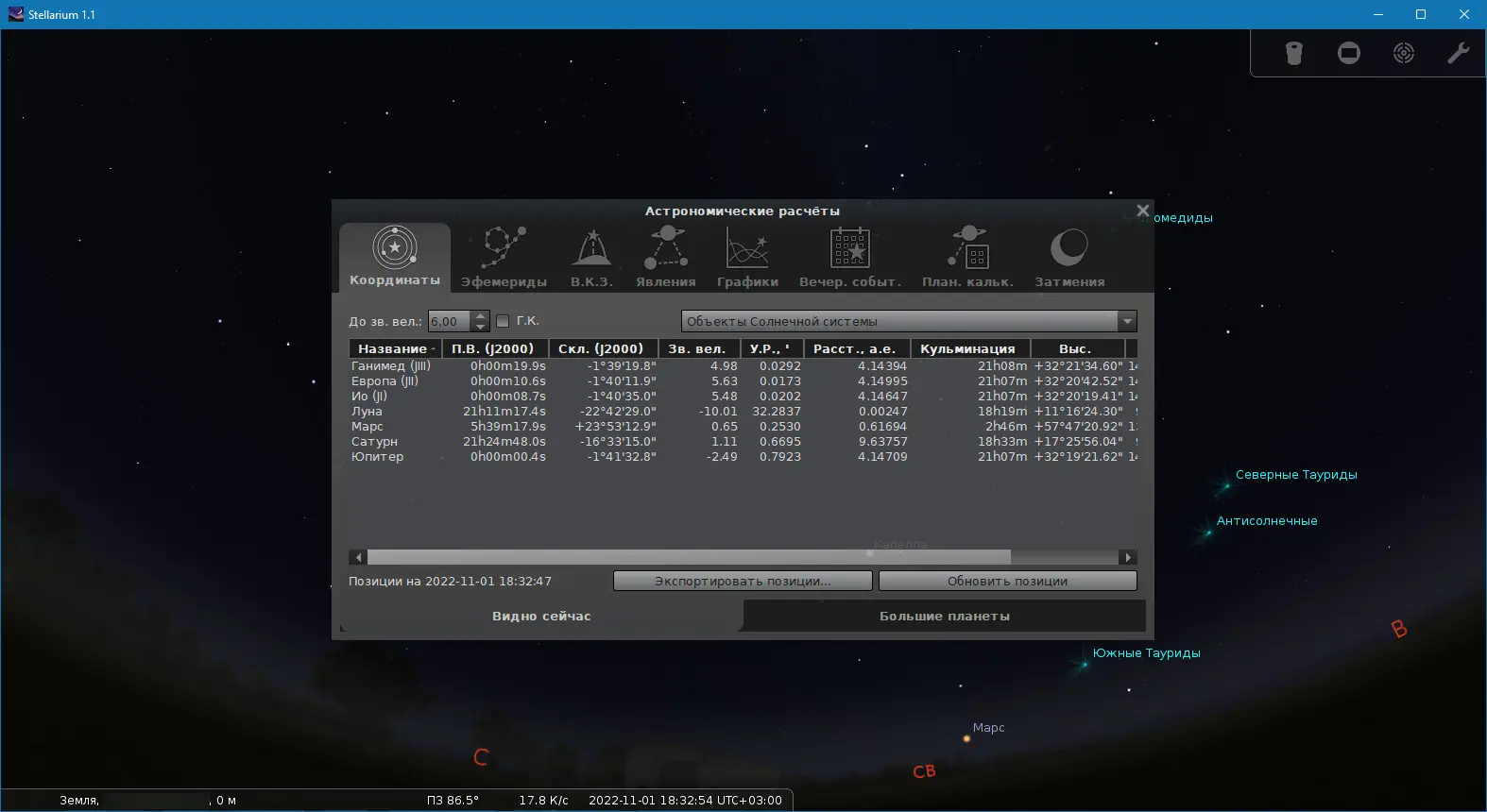This screenshot has height=812, width=1487.
Task: Click the Южные Тауриды radiant label
Action: pyautogui.click(x=1147, y=652)
